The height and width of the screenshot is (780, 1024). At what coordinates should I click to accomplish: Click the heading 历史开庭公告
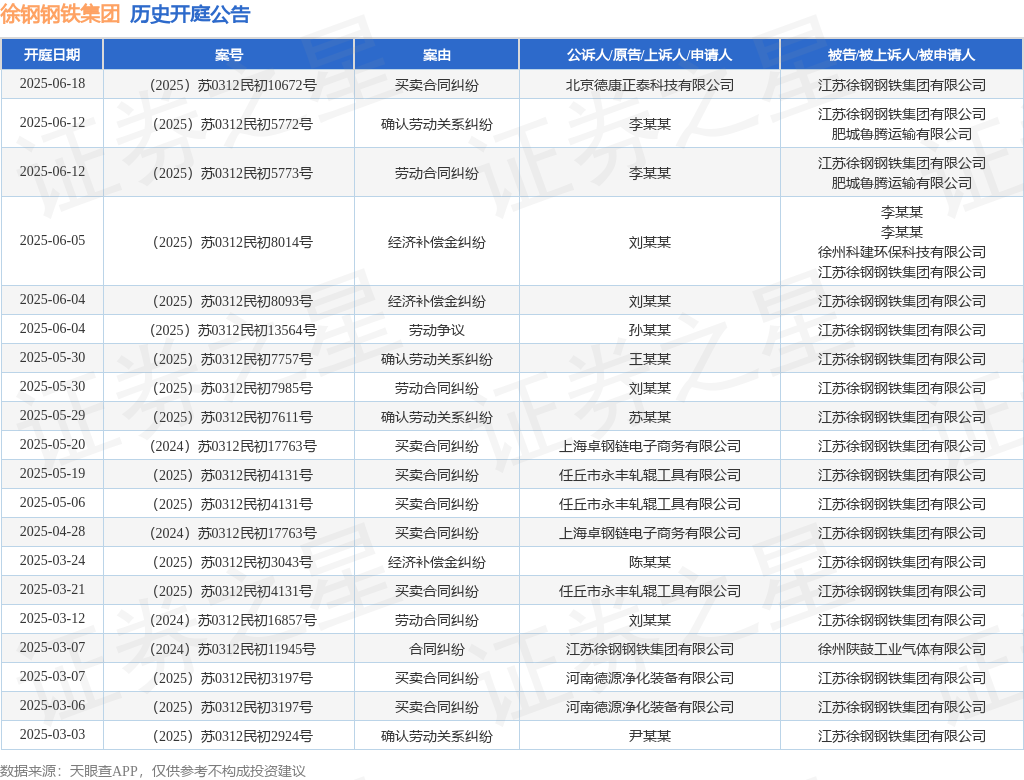pyautogui.click(x=190, y=14)
